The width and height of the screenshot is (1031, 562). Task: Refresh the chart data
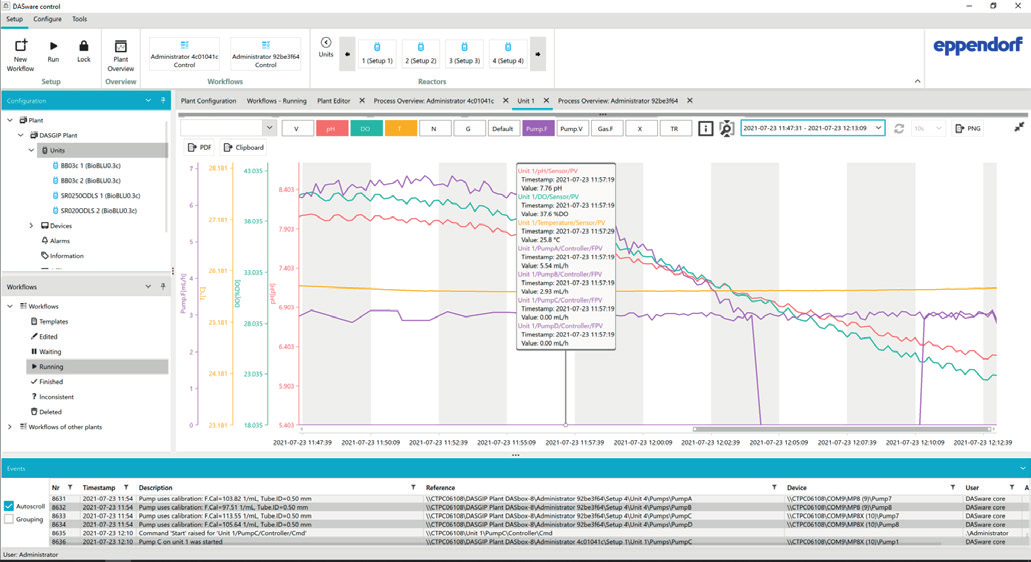coord(899,128)
